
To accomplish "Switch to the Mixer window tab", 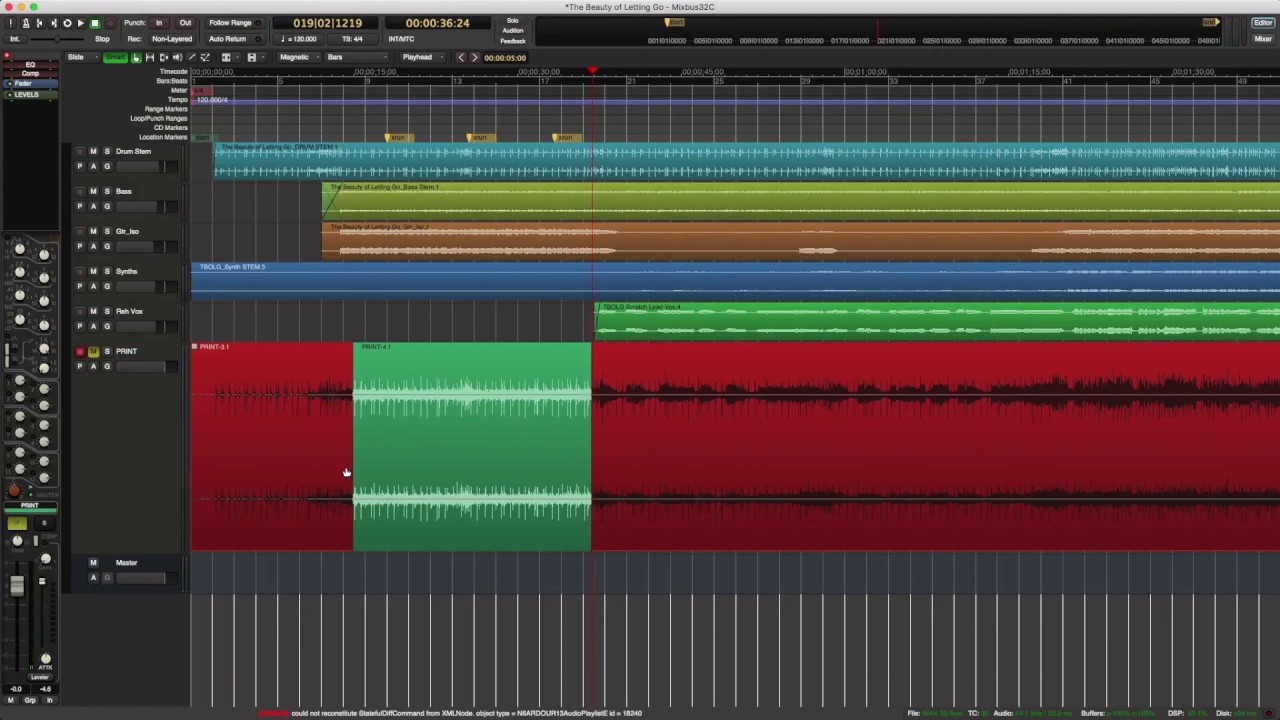I will (1263, 39).
